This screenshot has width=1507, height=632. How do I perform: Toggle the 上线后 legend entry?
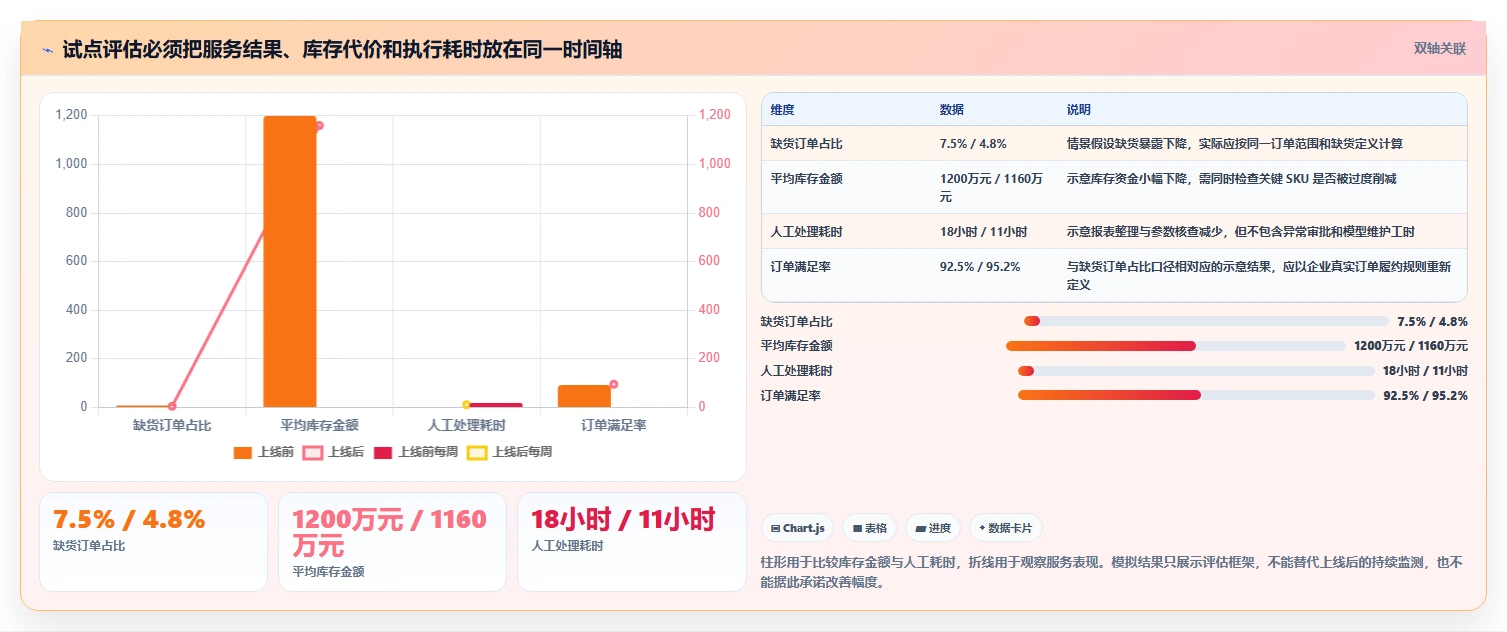pos(334,452)
